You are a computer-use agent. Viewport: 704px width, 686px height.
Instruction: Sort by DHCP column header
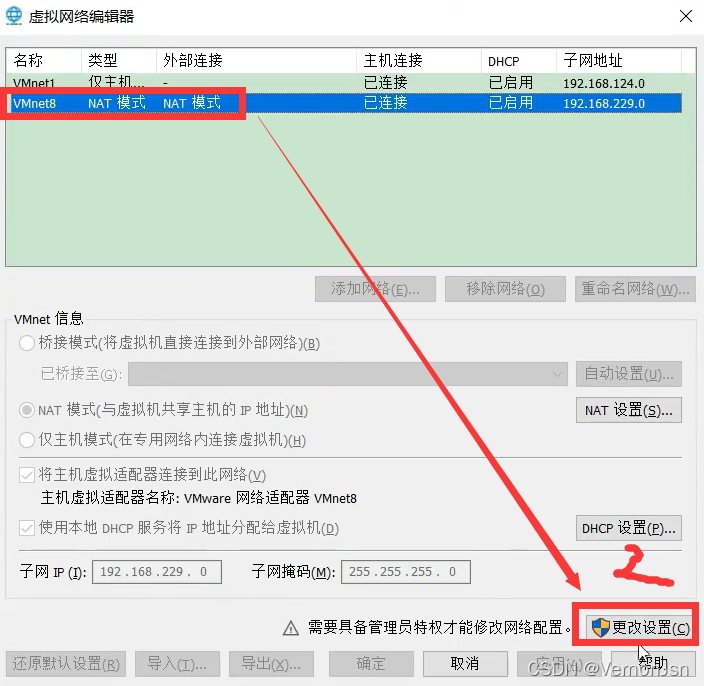pos(519,60)
